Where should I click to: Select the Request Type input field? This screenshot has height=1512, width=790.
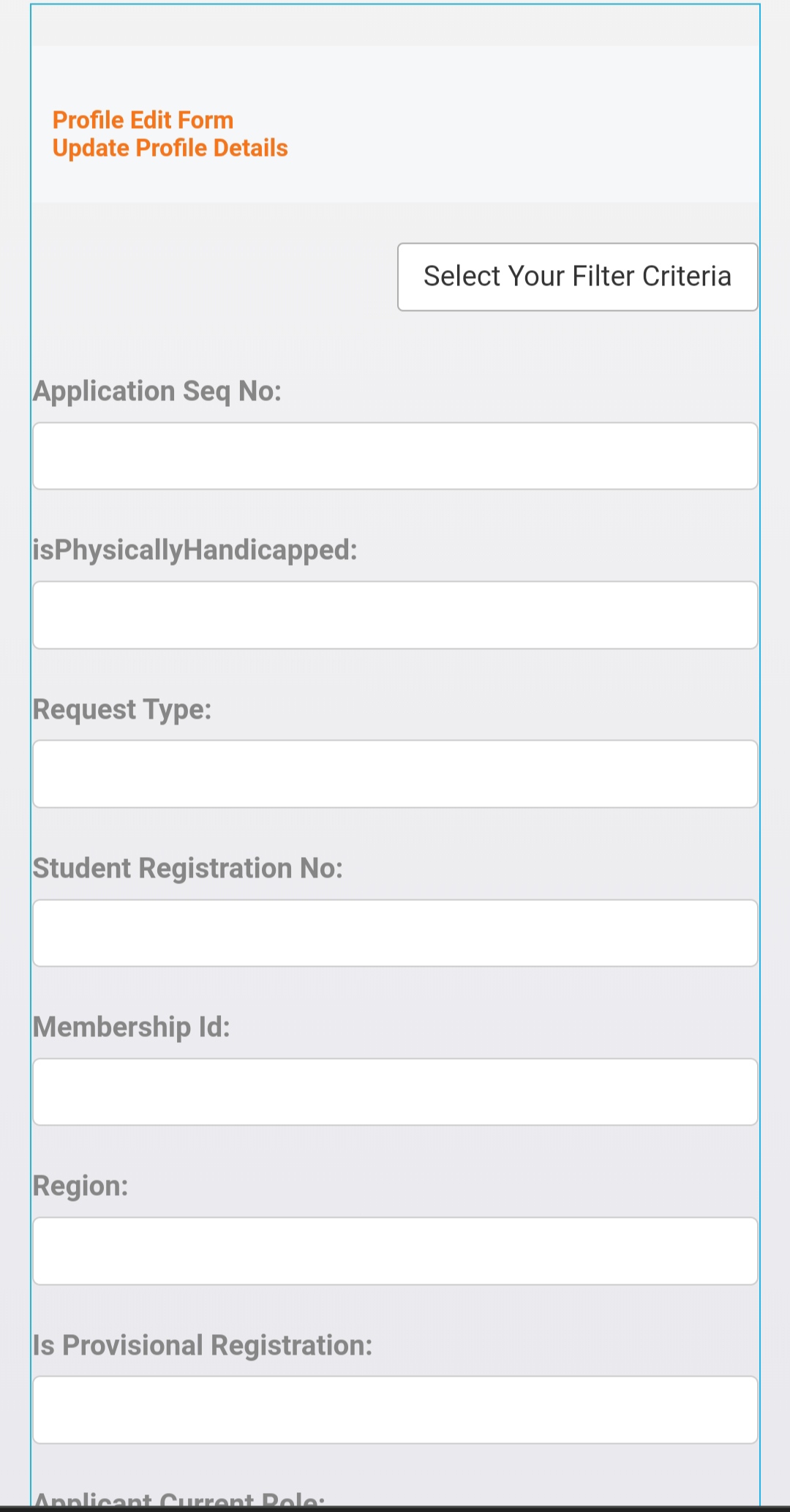coord(395,774)
